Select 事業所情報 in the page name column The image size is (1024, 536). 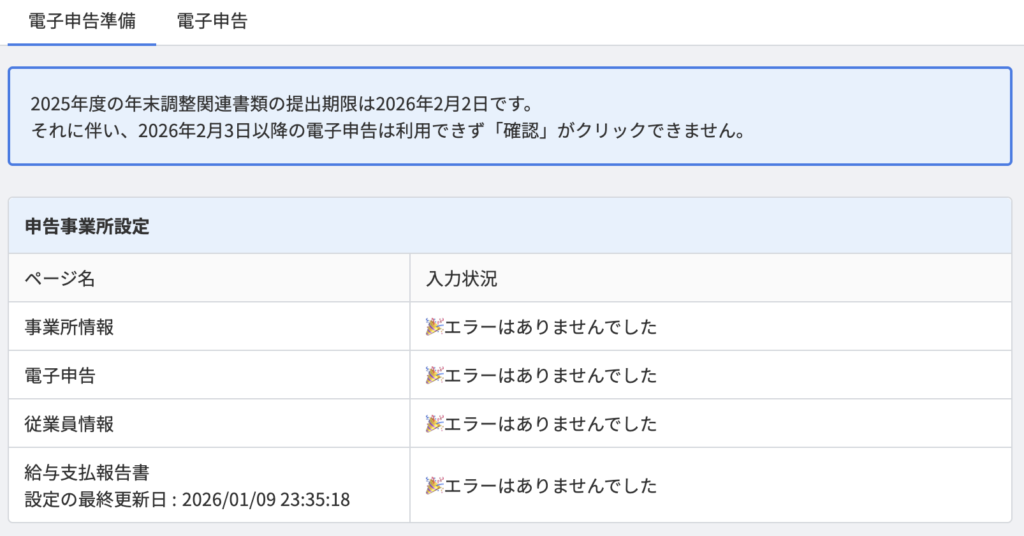[x=69, y=327]
